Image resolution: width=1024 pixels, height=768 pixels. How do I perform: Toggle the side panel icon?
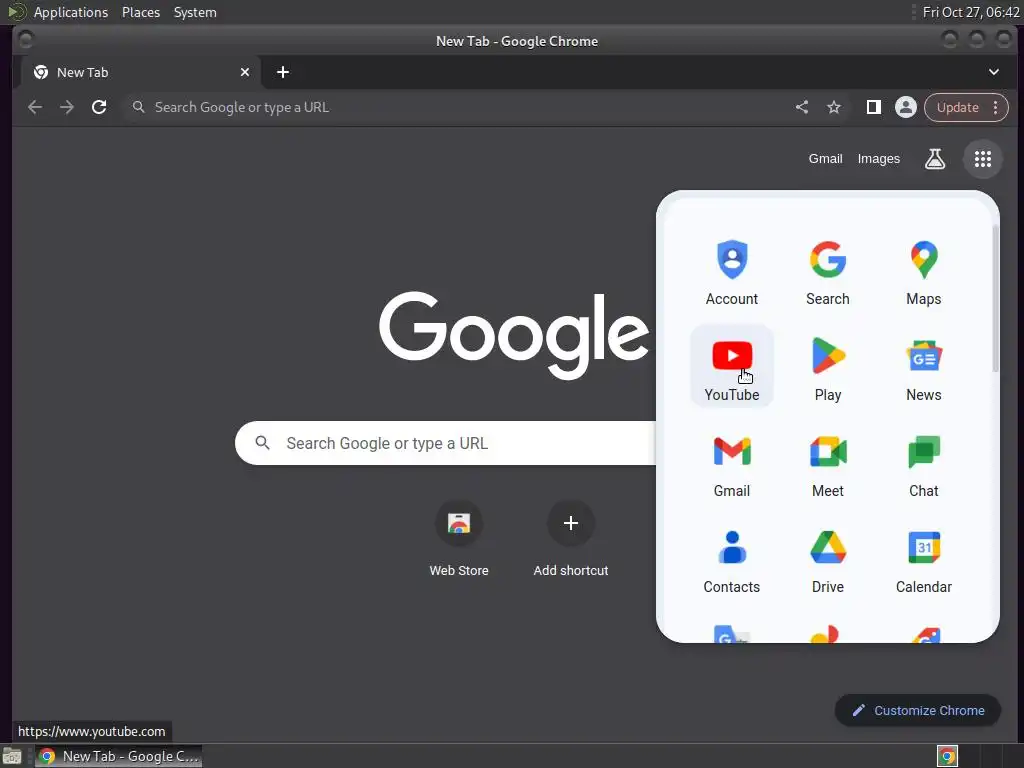(873, 107)
